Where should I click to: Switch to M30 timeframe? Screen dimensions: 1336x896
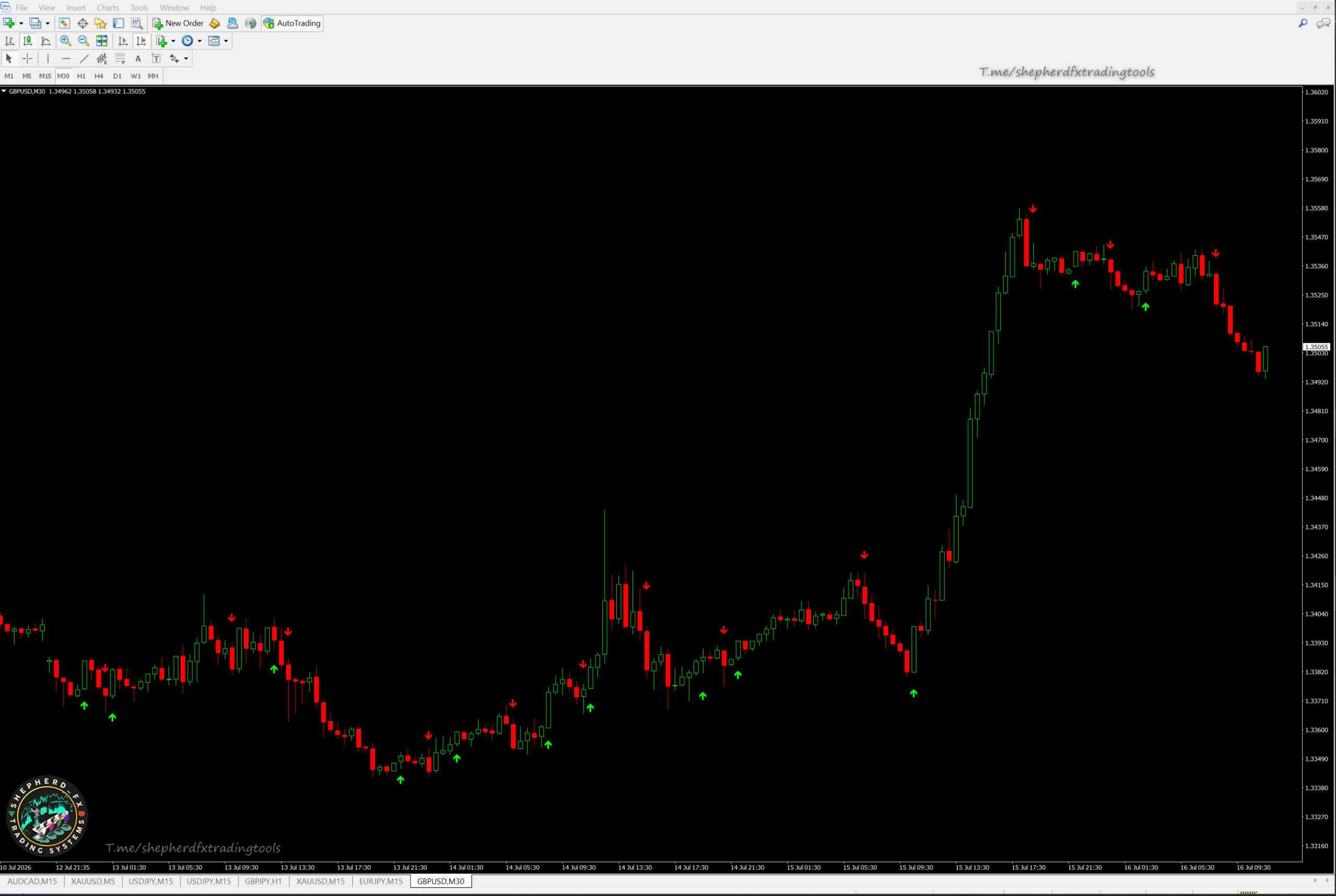click(x=63, y=76)
